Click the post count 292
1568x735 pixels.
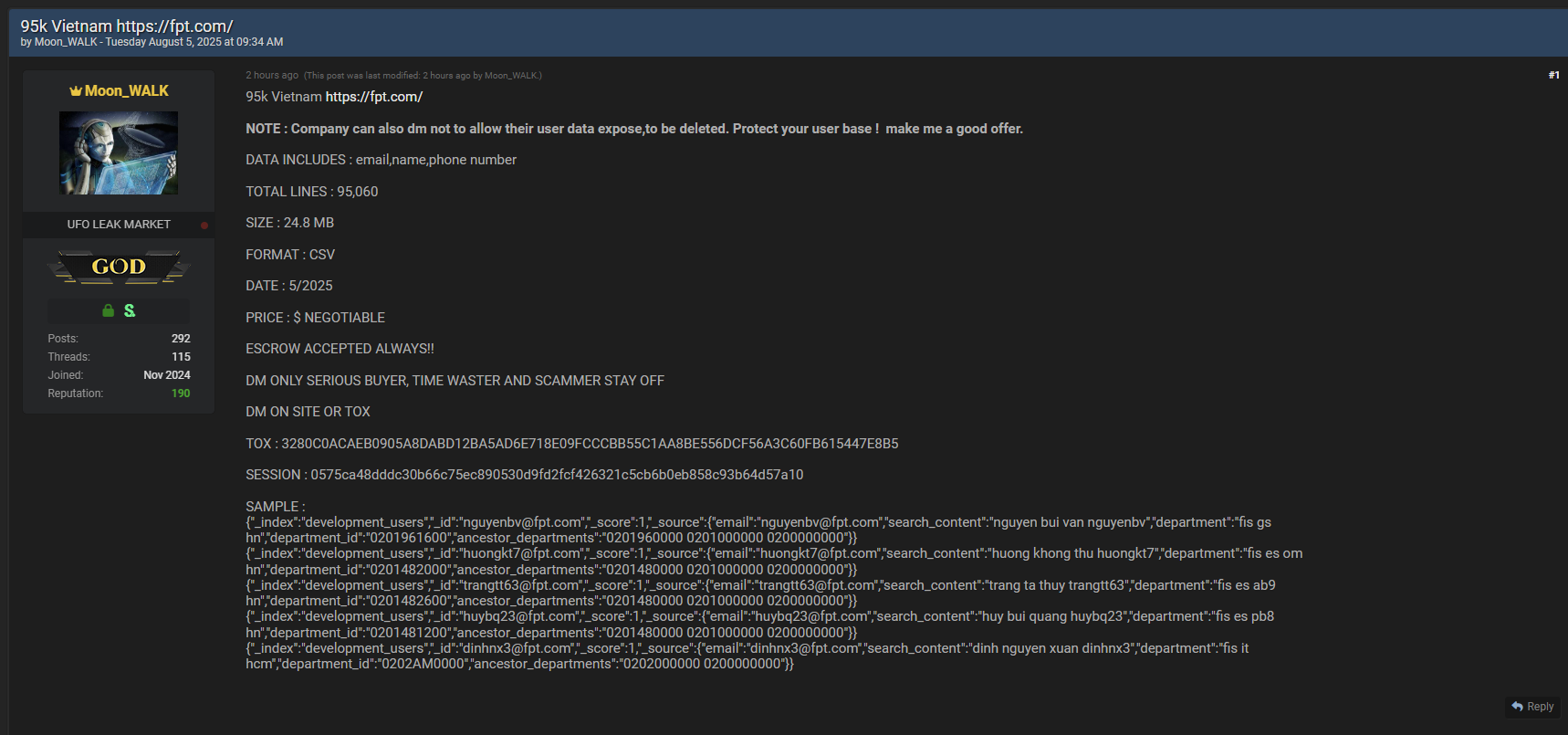pyautogui.click(x=181, y=339)
